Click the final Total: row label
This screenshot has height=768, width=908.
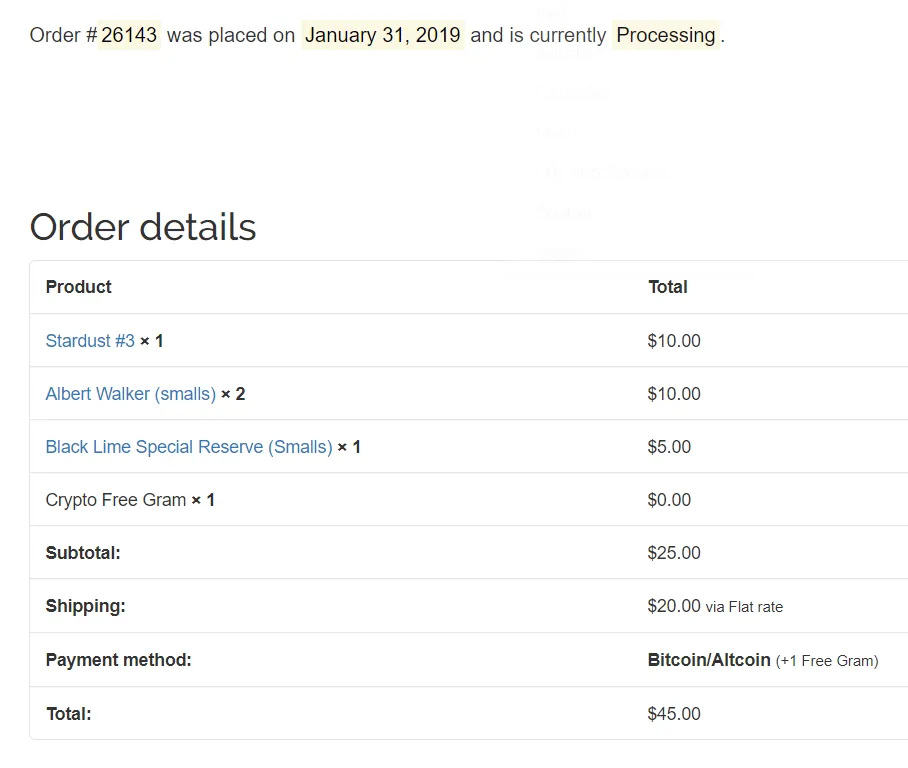(69, 714)
